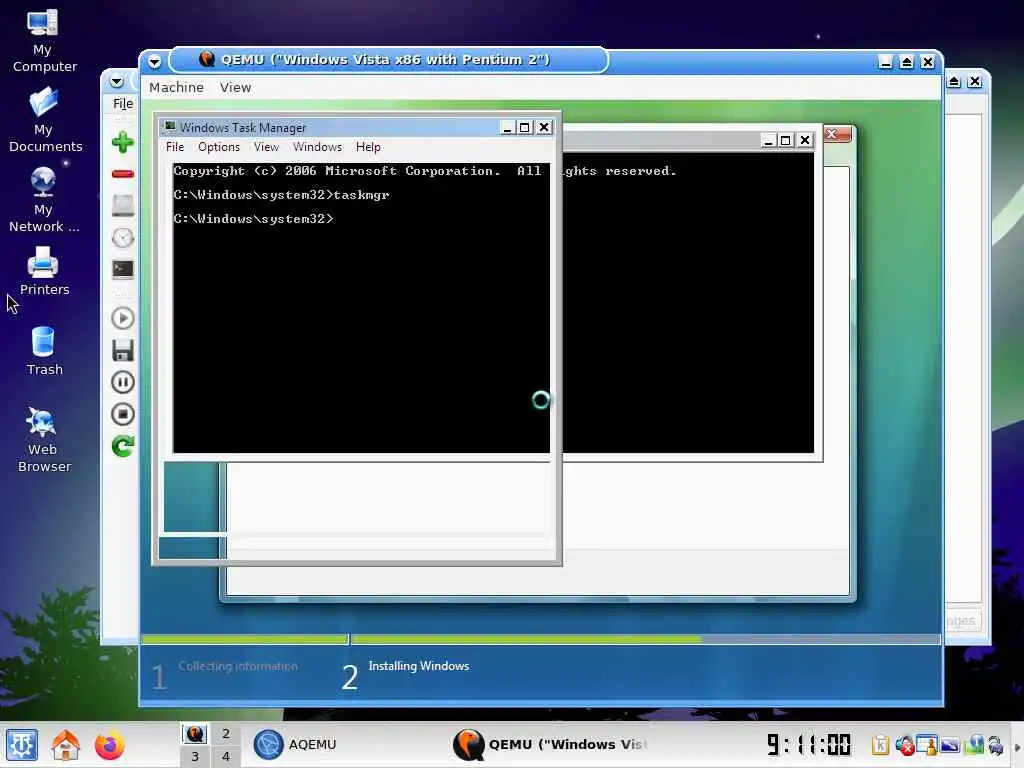Click the QEMU icon in title bar
This screenshot has width=1024, height=768.
[x=207, y=59]
